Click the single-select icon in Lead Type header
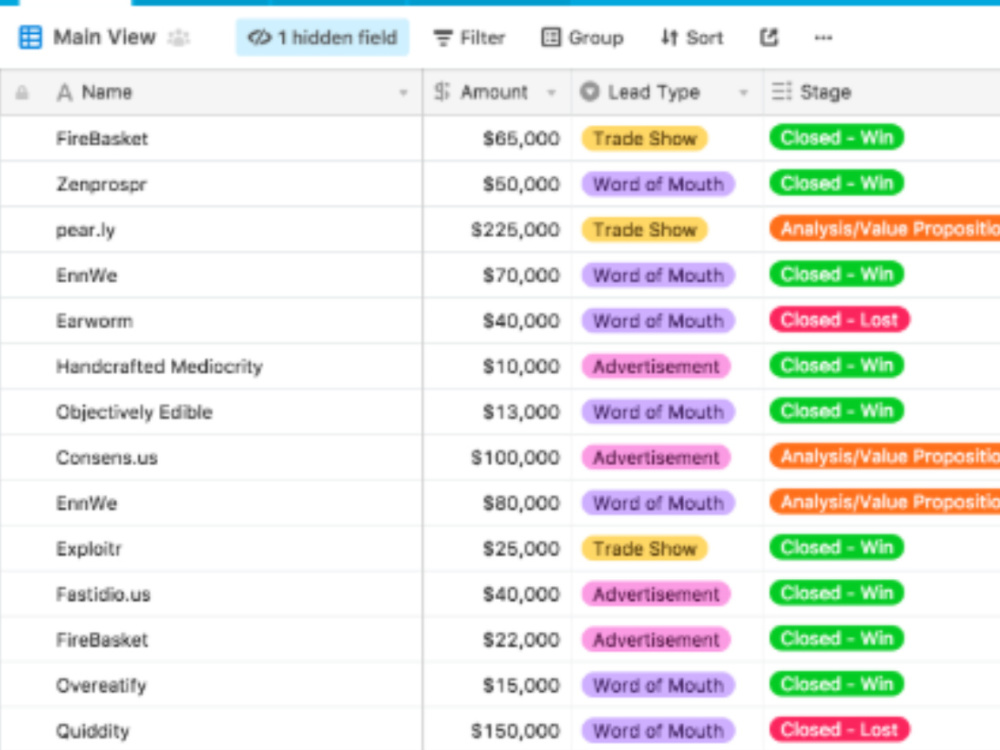Viewport: 1000px width, 750px height. coord(590,92)
